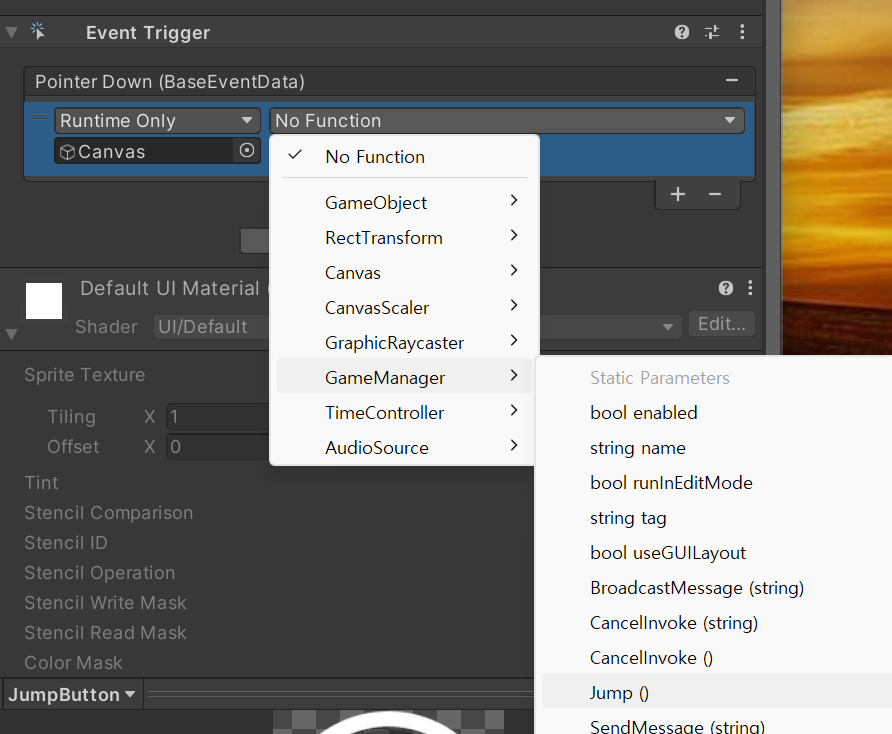Screen dimensions: 892x734
Task: Click the listener reorder drag handle
Action: pyautogui.click(x=39, y=117)
